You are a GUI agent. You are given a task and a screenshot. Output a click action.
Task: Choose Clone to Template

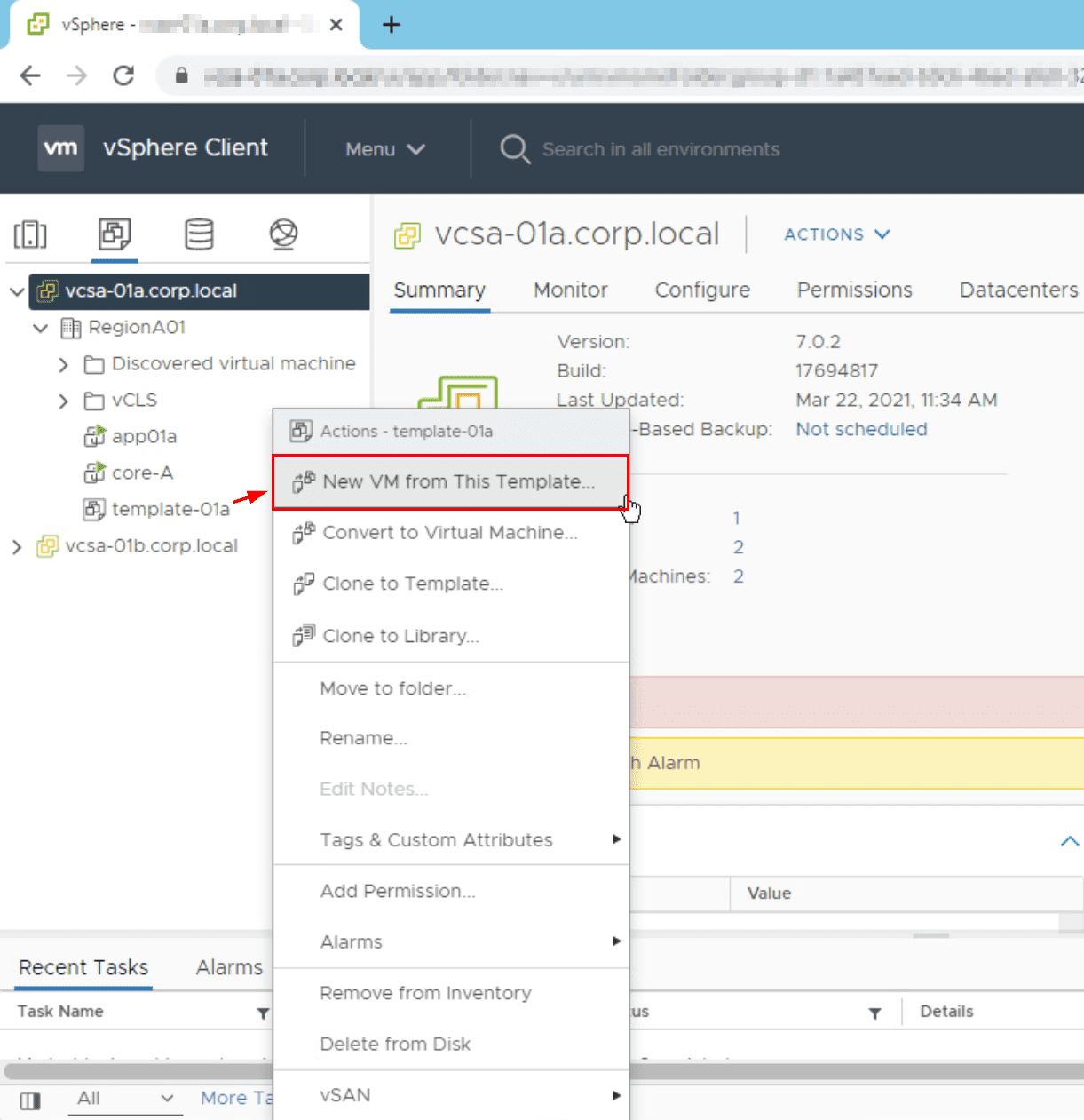(451, 584)
